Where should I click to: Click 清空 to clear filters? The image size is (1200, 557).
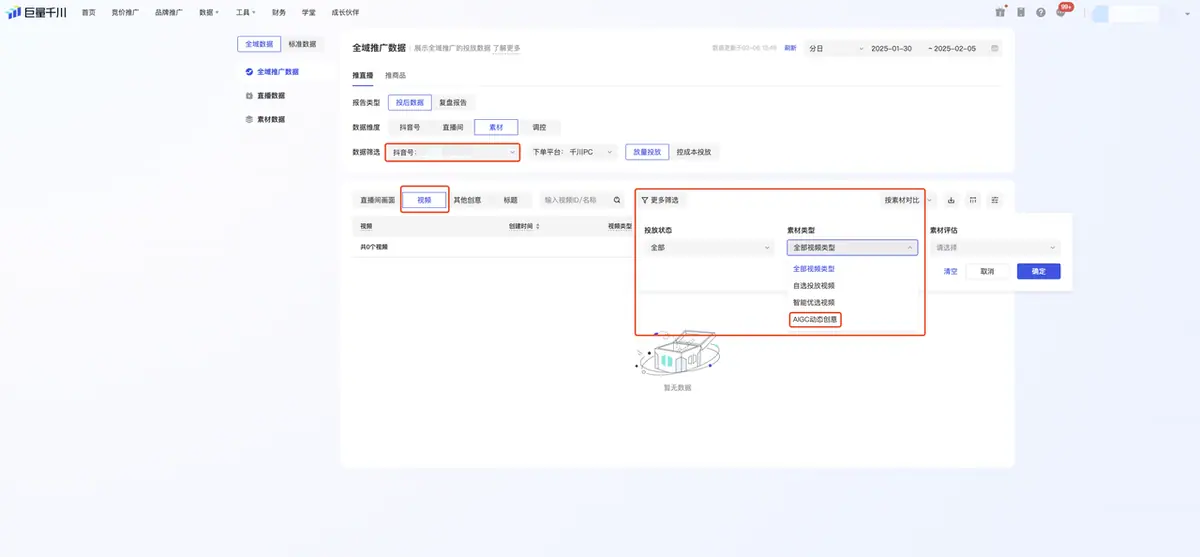pos(951,271)
